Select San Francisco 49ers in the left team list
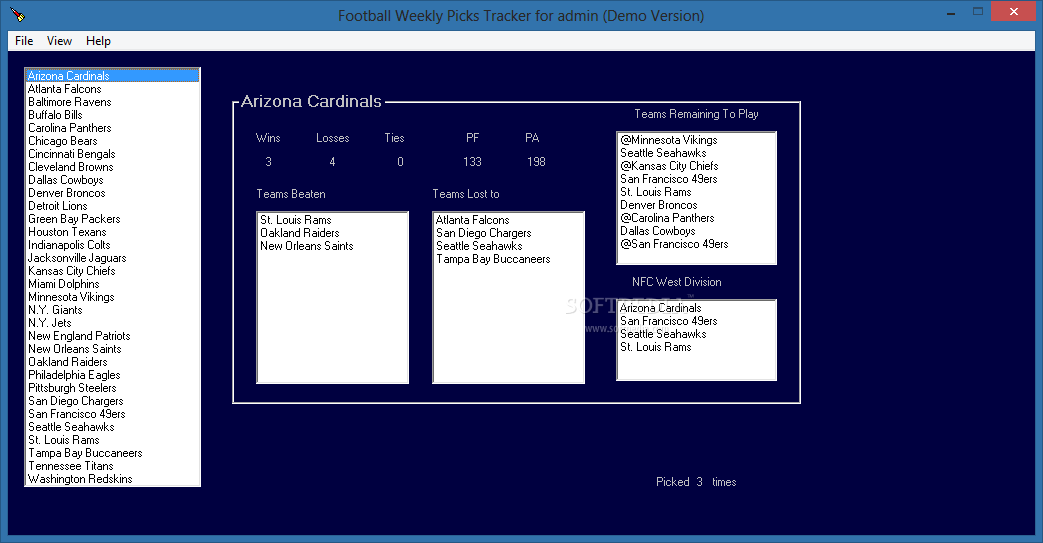 coord(112,413)
